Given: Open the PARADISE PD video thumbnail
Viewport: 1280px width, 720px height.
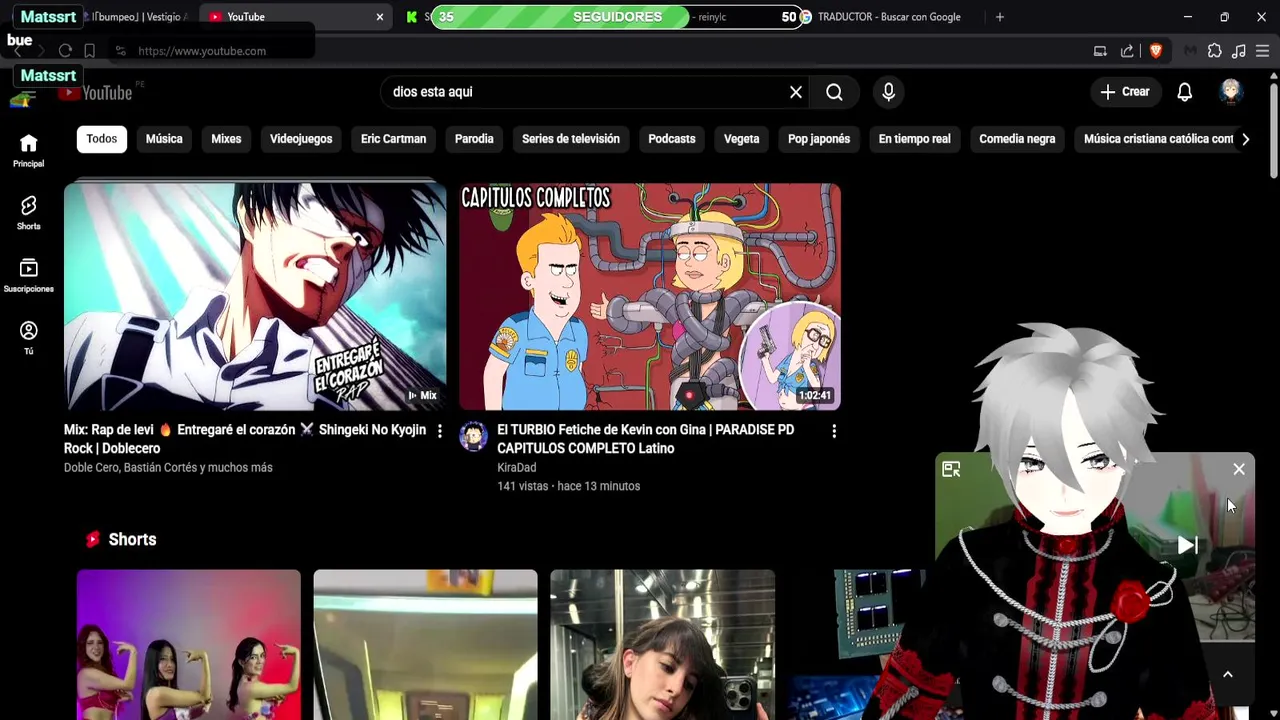Looking at the screenshot, I should (x=650, y=297).
